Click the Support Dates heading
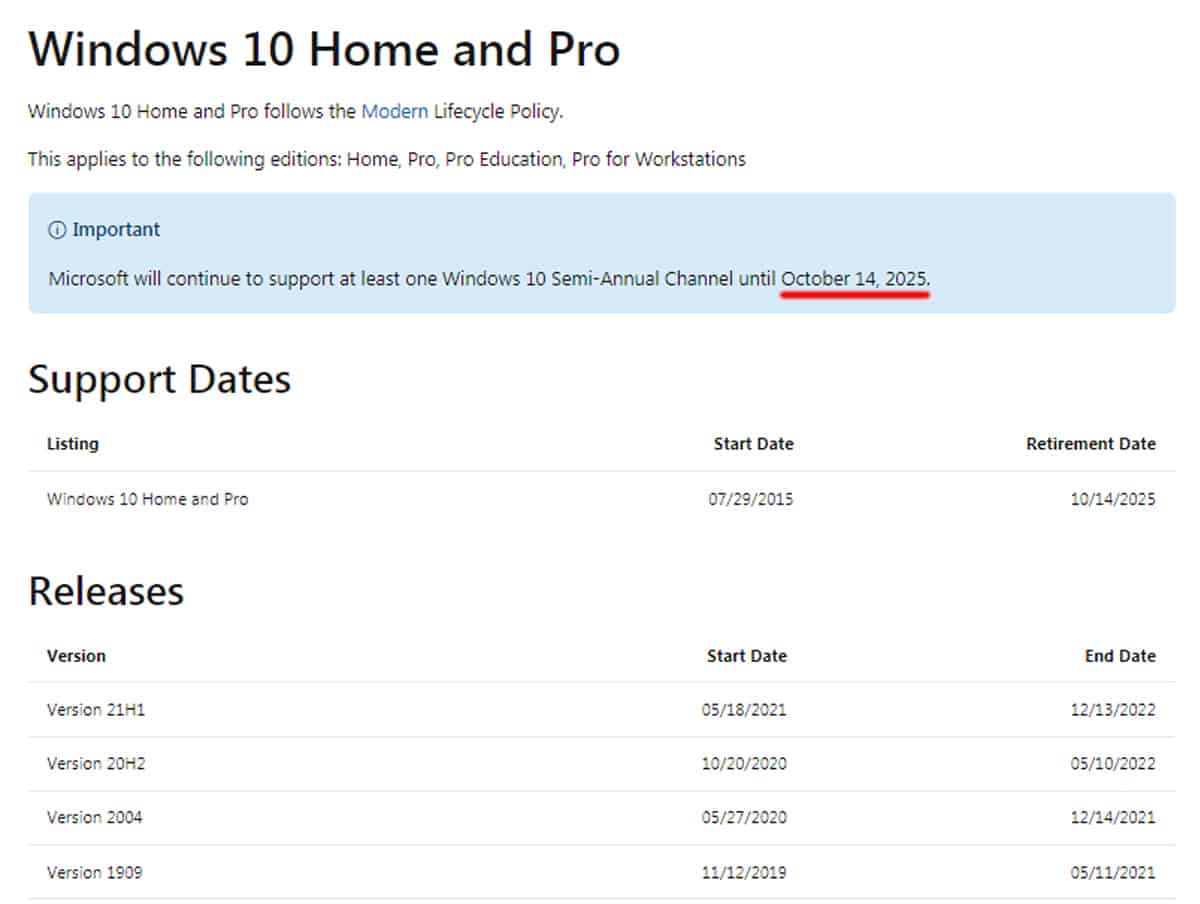 [x=159, y=379]
